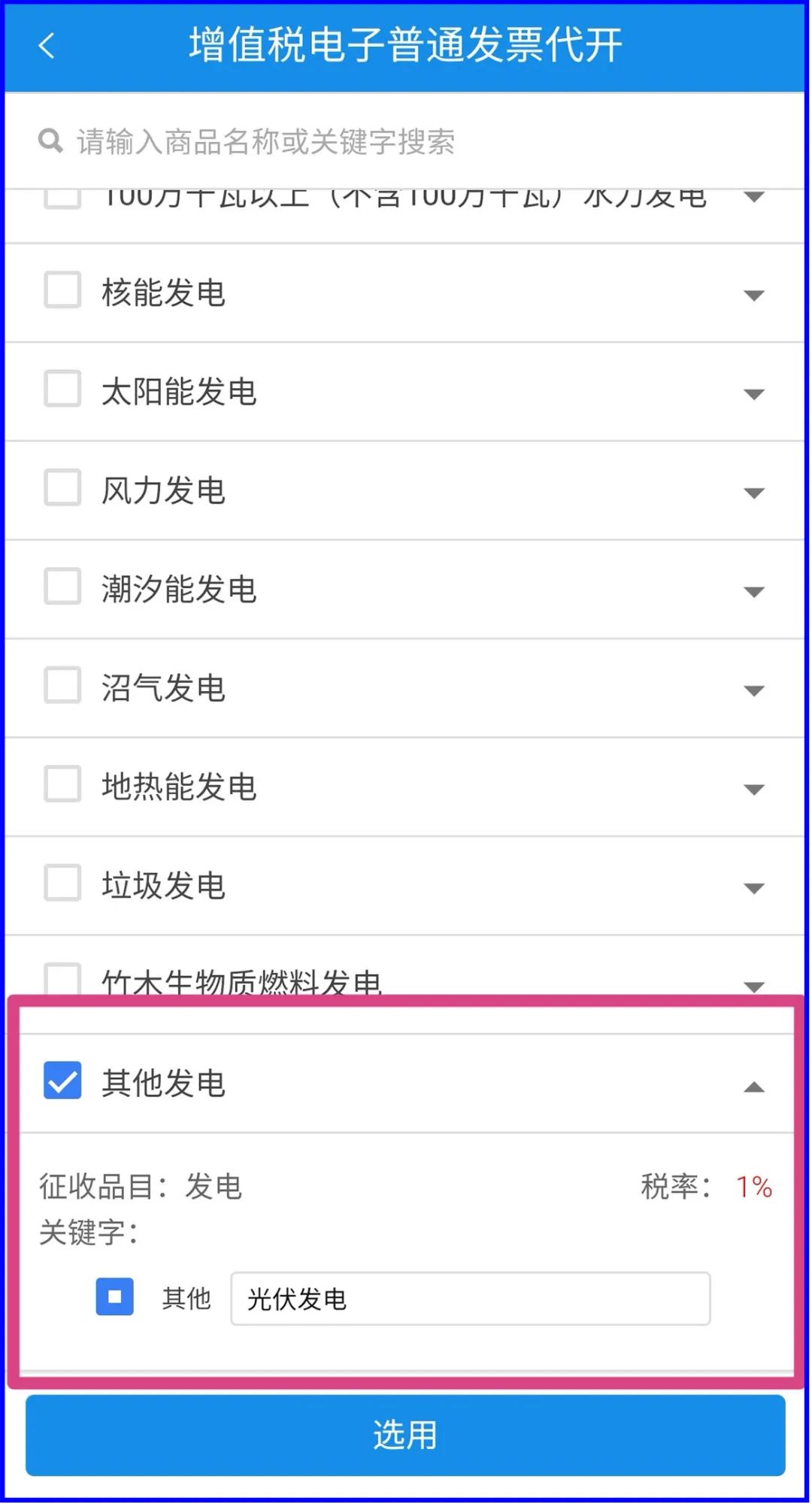Viewport: 812px width, 1504px height.
Task: Click the 光伏发电 keyword text box
Action: [471, 1299]
